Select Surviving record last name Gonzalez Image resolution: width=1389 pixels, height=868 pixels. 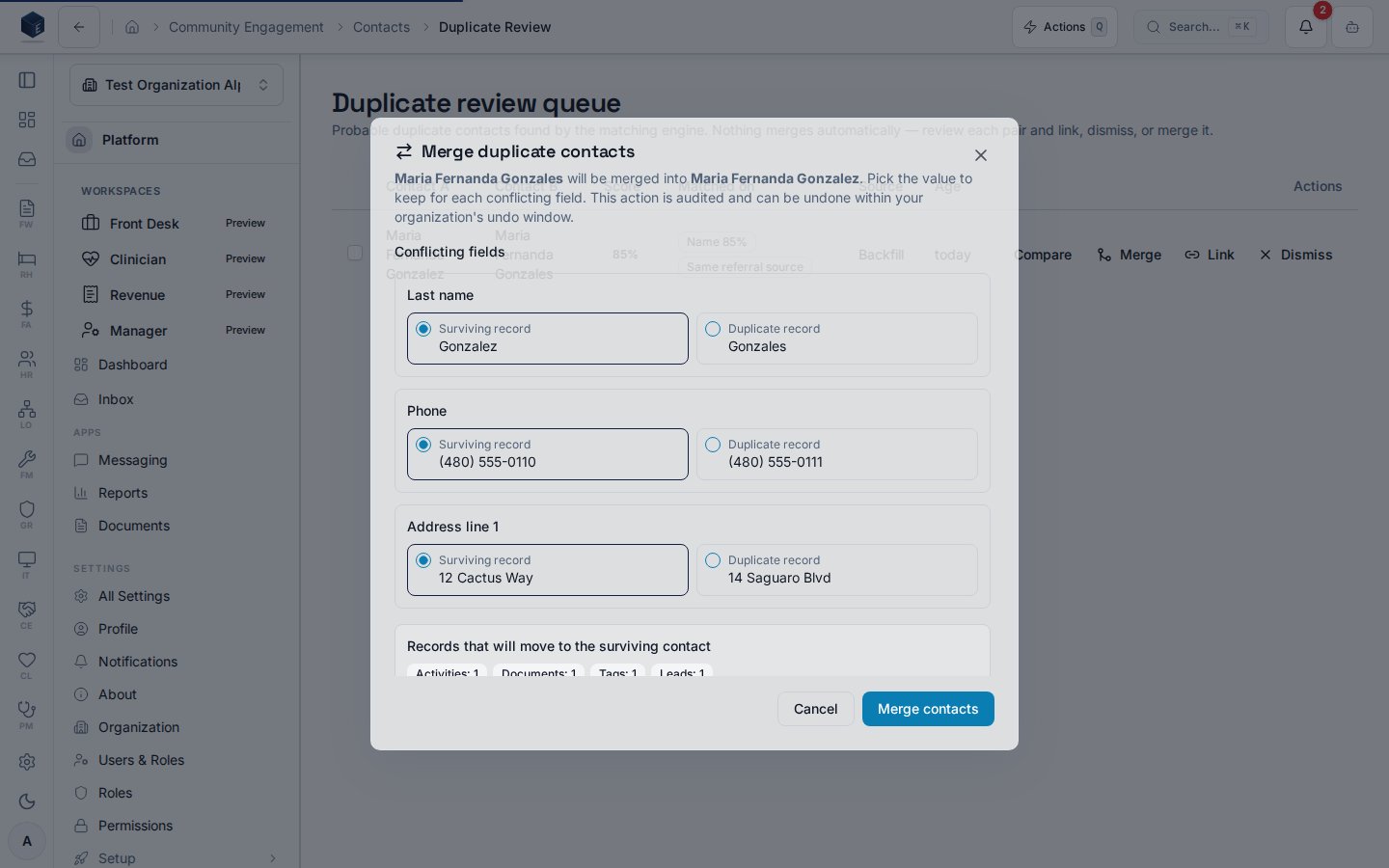tap(548, 339)
